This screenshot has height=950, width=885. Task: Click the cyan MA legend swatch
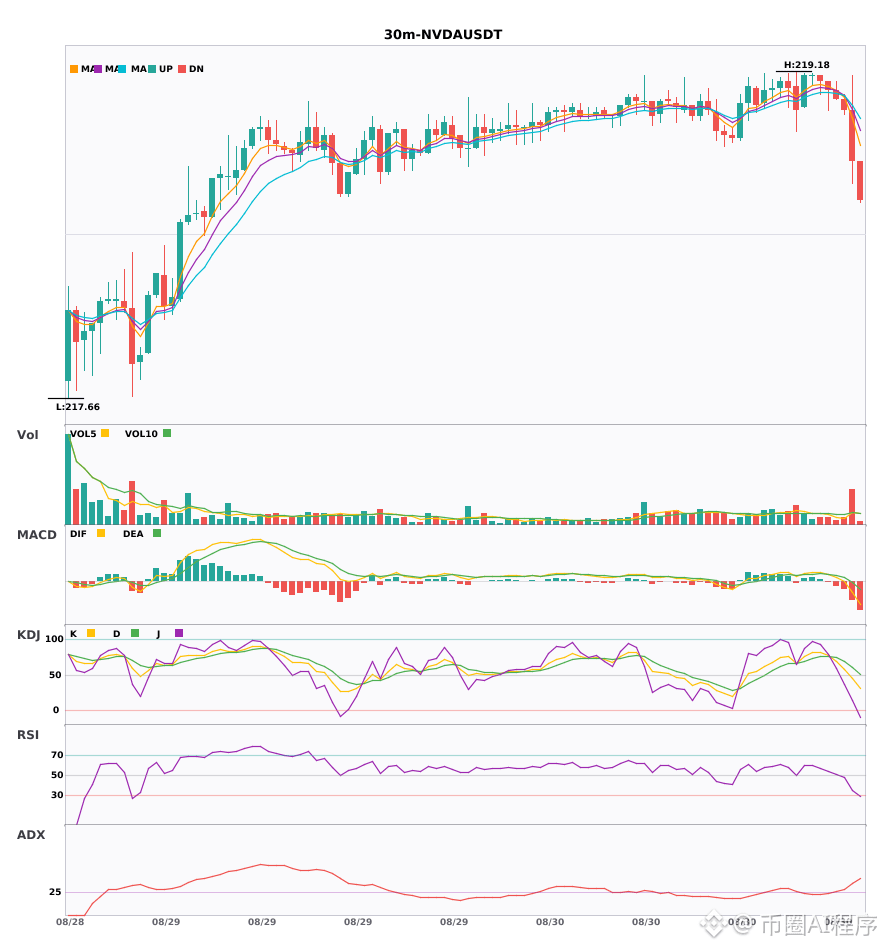tap(122, 69)
